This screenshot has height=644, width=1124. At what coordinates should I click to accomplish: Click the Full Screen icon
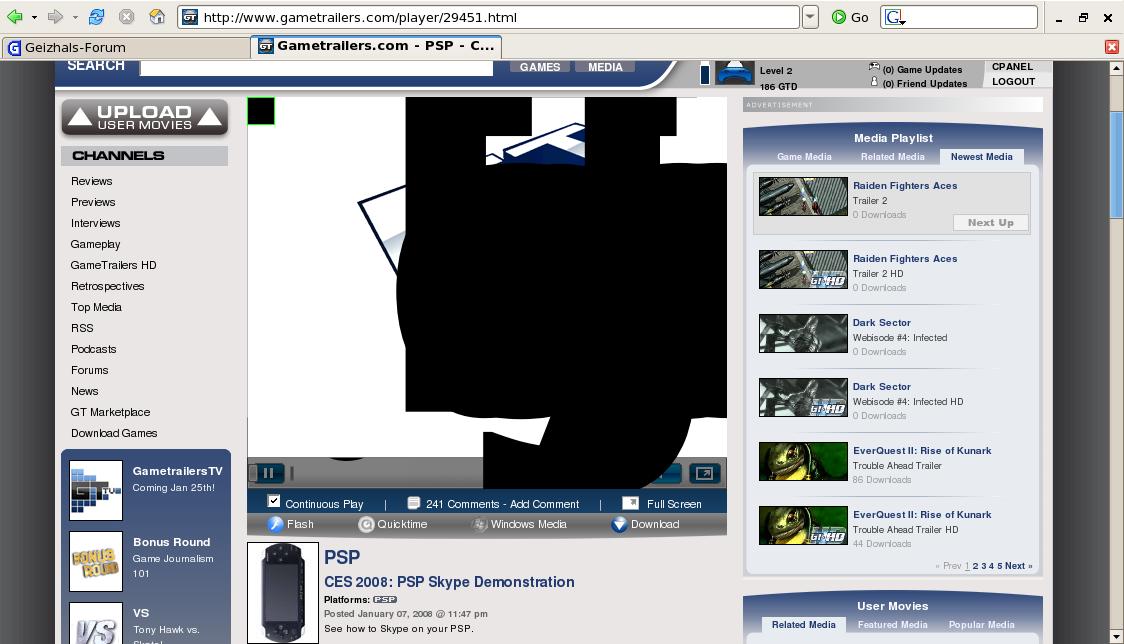630,503
